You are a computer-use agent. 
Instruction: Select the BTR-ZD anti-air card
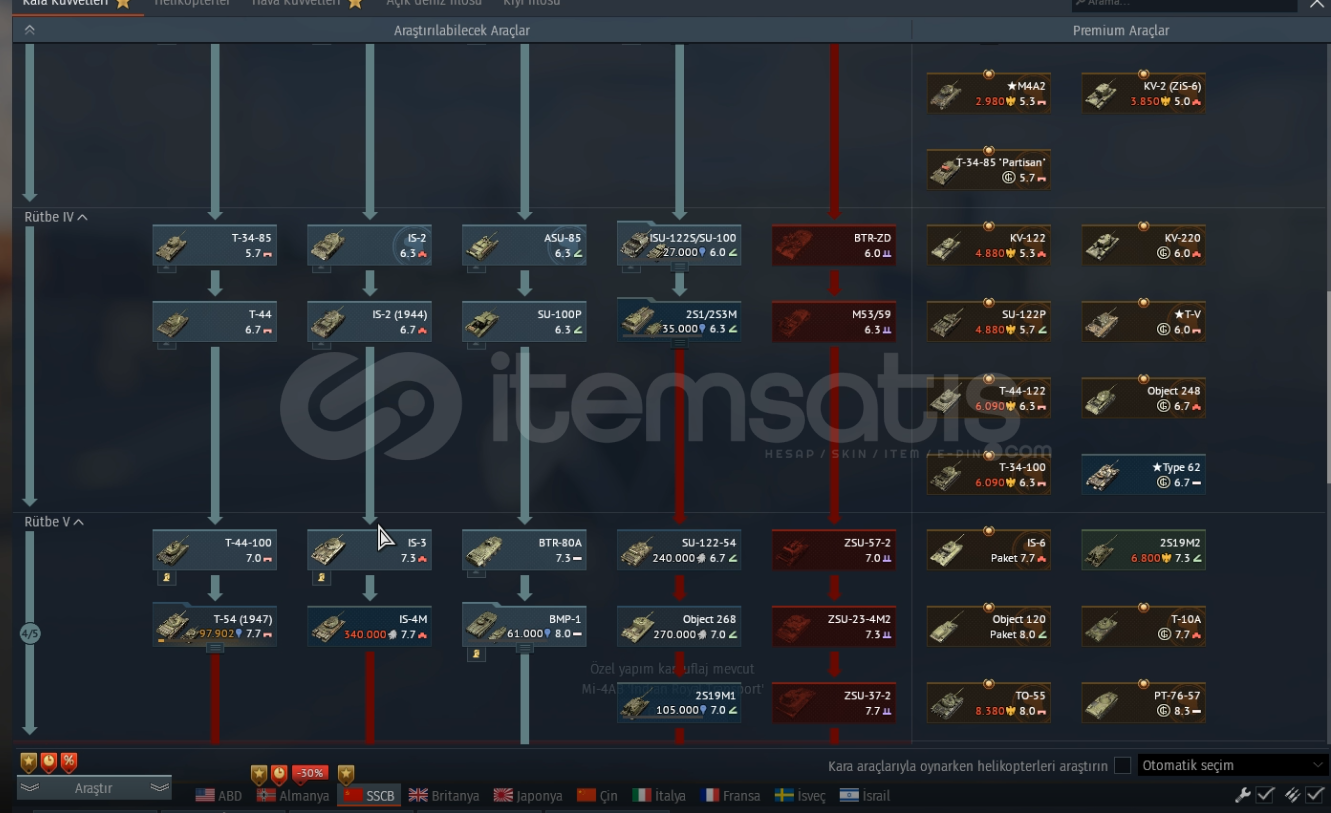[x=834, y=245]
